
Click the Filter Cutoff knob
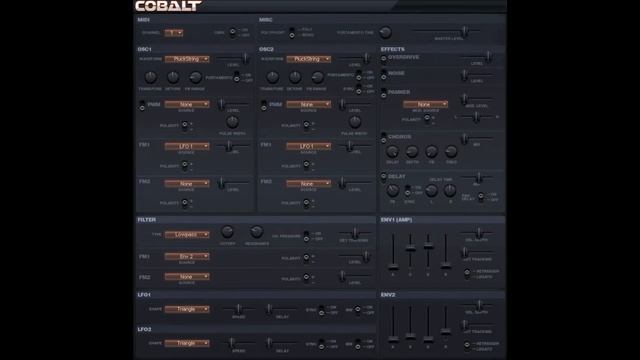227,232
